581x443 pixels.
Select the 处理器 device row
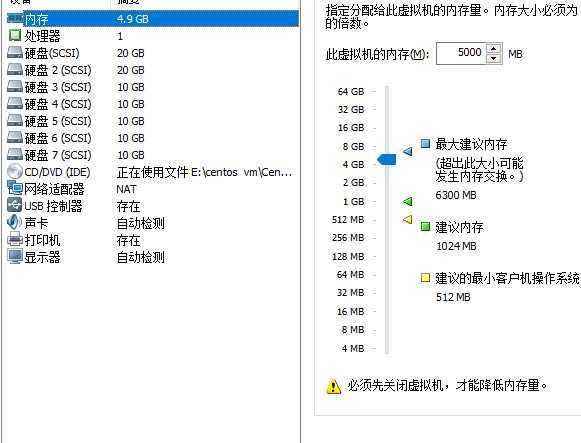coord(153,36)
